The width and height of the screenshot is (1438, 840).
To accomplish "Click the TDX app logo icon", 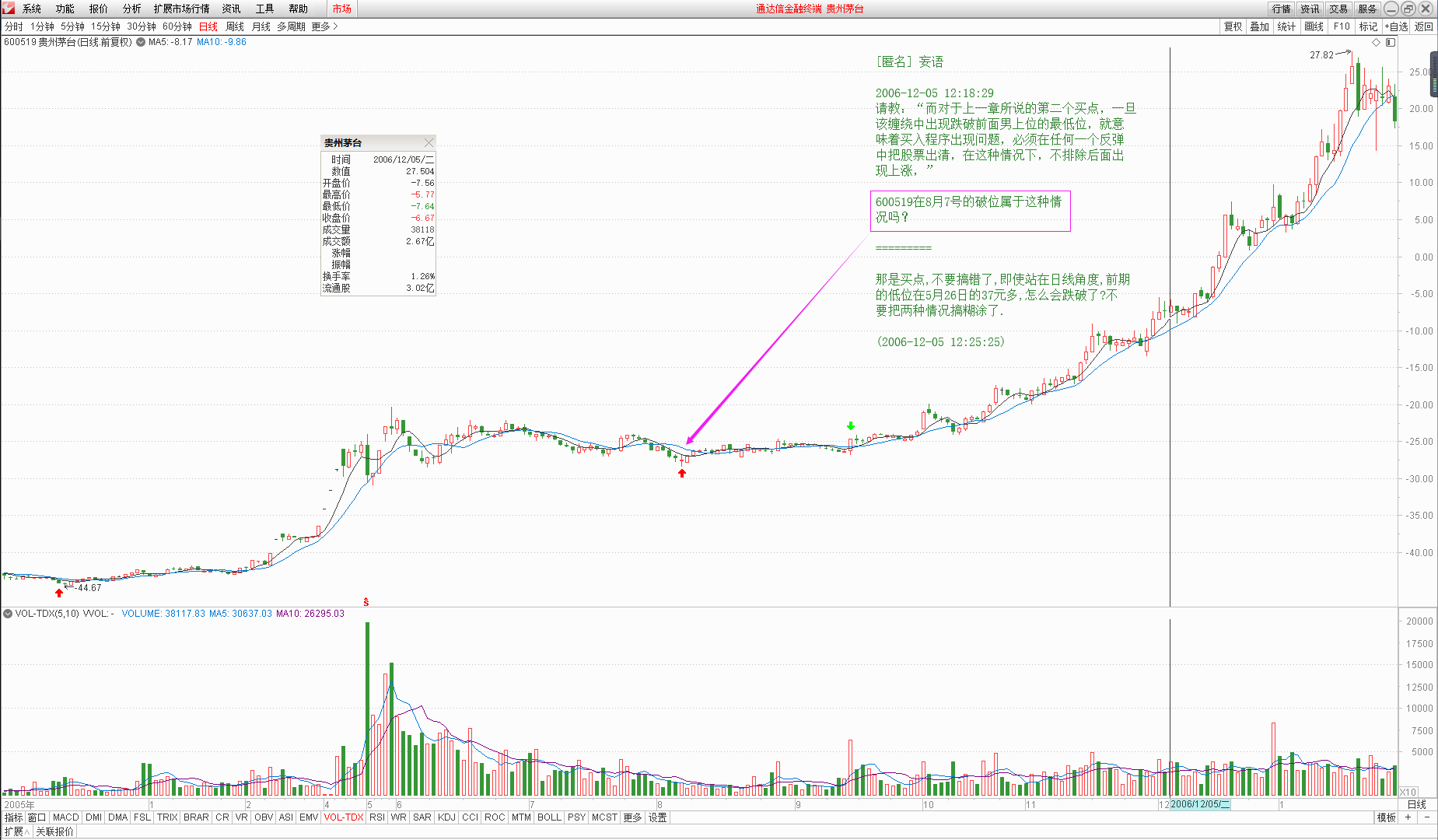I will click(x=8, y=9).
